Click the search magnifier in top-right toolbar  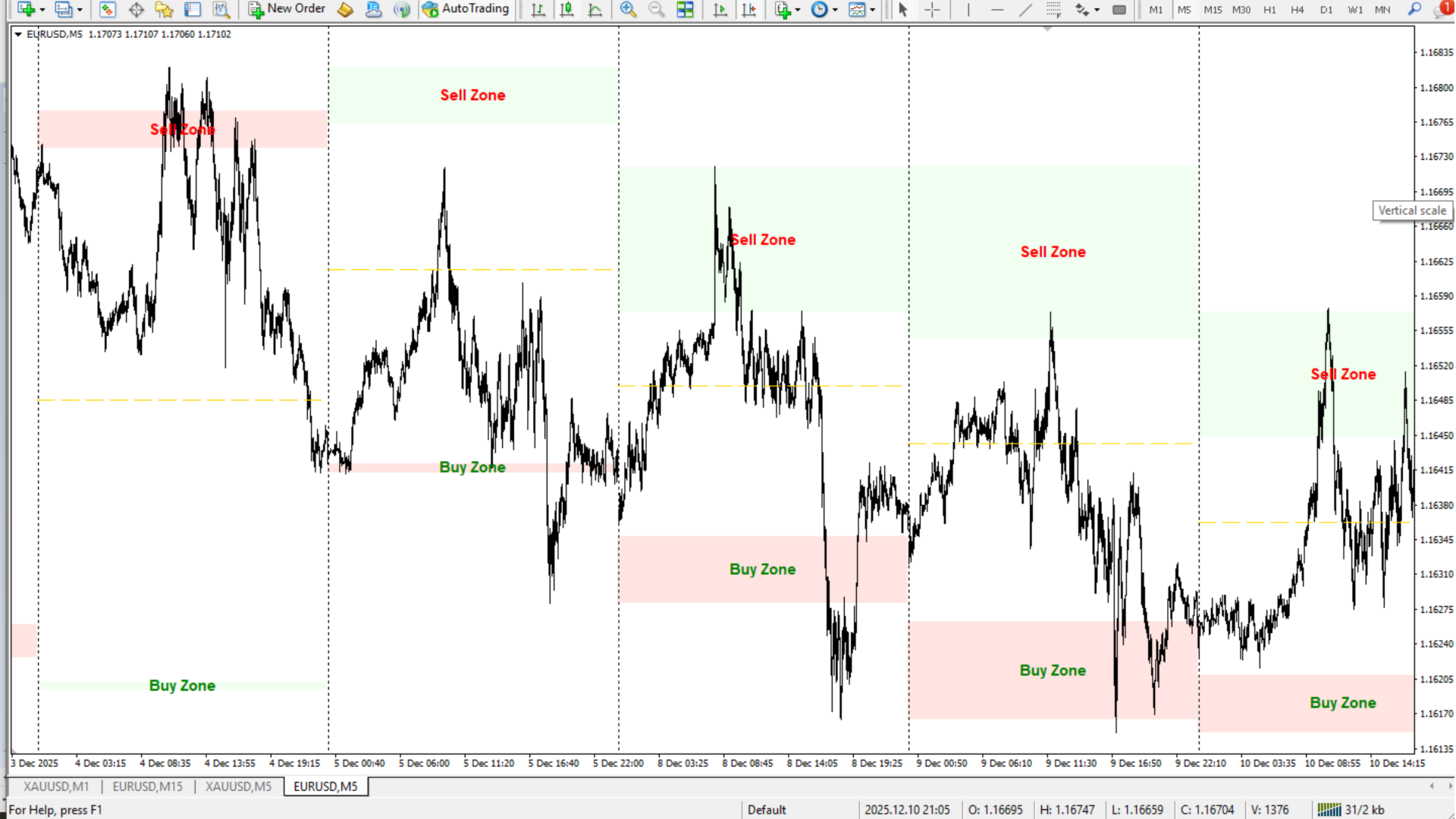[1414, 9]
